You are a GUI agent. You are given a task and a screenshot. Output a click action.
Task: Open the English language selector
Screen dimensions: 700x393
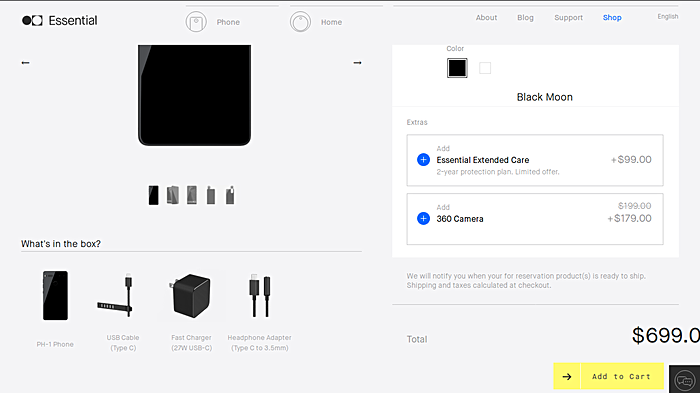tap(667, 17)
